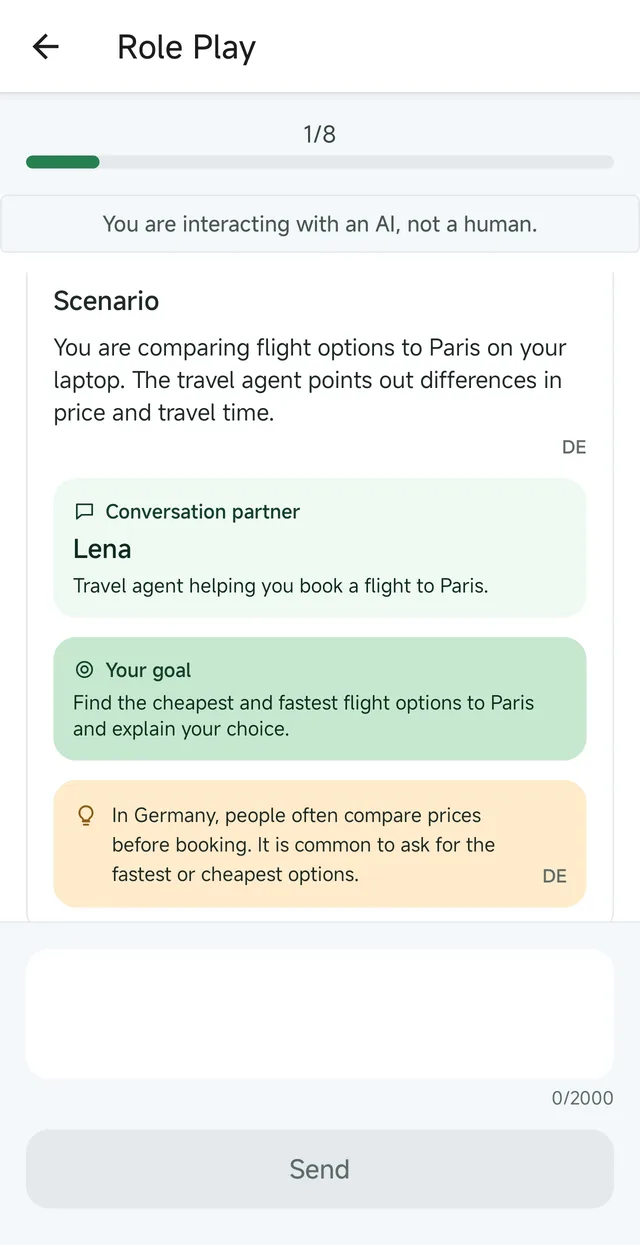Tap the back arrow icon
The width and height of the screenshot is (640, 1245).
click(x=46, y=47)
